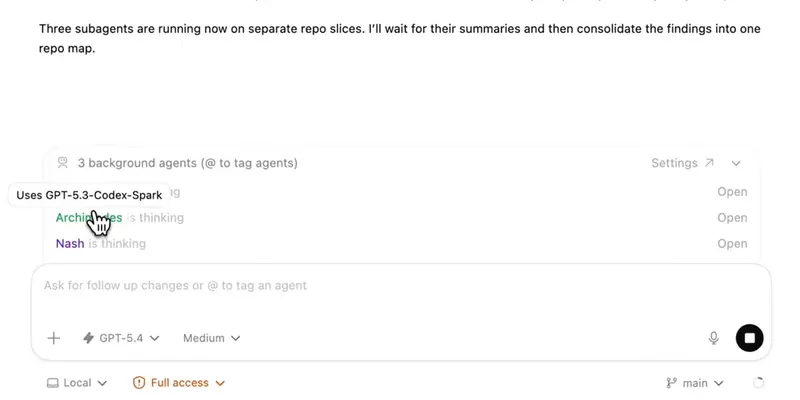Open the first background agent

[732, 192]
